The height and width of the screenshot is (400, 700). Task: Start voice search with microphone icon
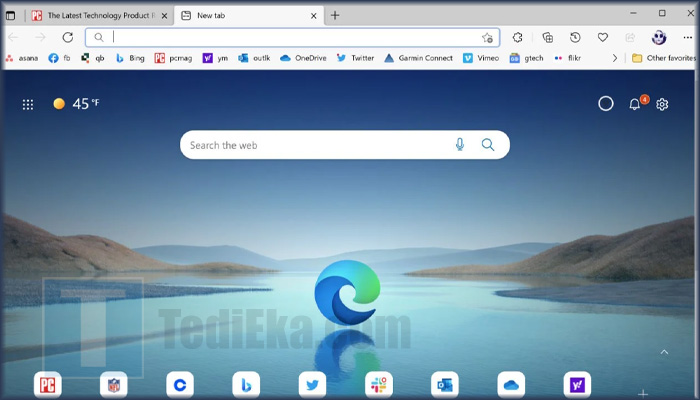(x=460, y=145)
